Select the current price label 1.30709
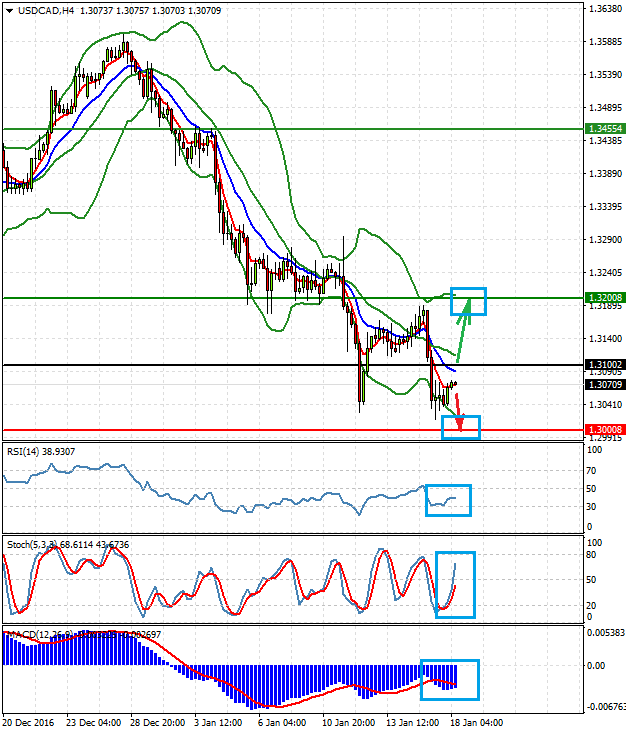 (605, 385)
